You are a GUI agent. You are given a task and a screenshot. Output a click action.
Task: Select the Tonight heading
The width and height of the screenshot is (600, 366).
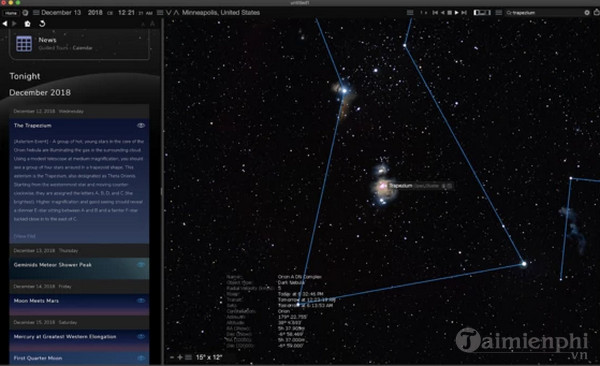tap(24, 76)
